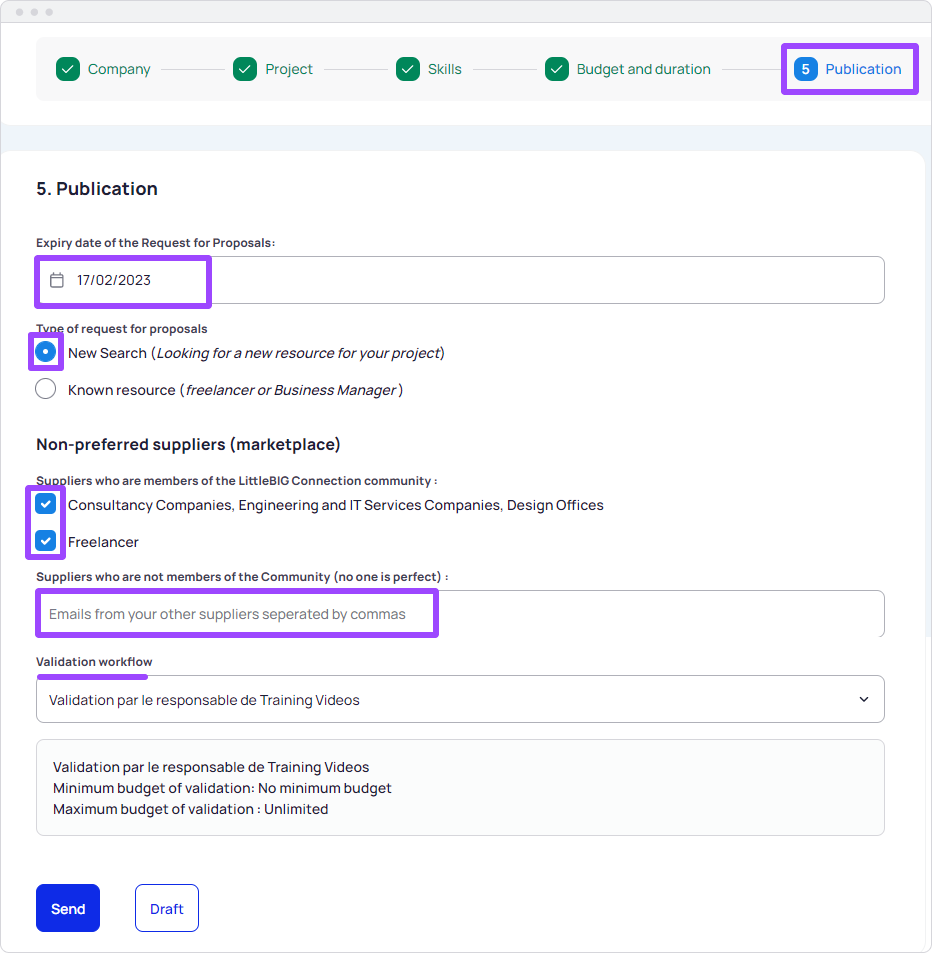932x953 pixels.
Task: Expand the Validation workflow chevron arrow
Action: click(x=864, y=700)
